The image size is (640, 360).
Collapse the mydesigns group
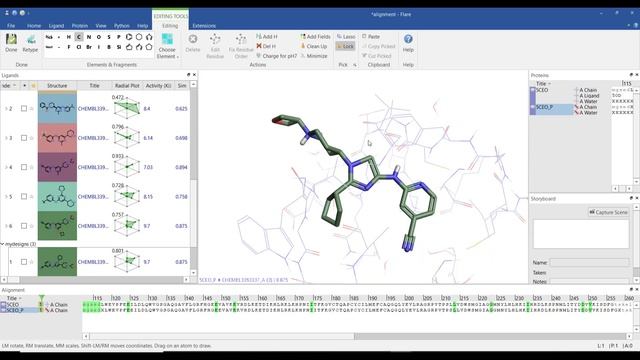point(2,244)
